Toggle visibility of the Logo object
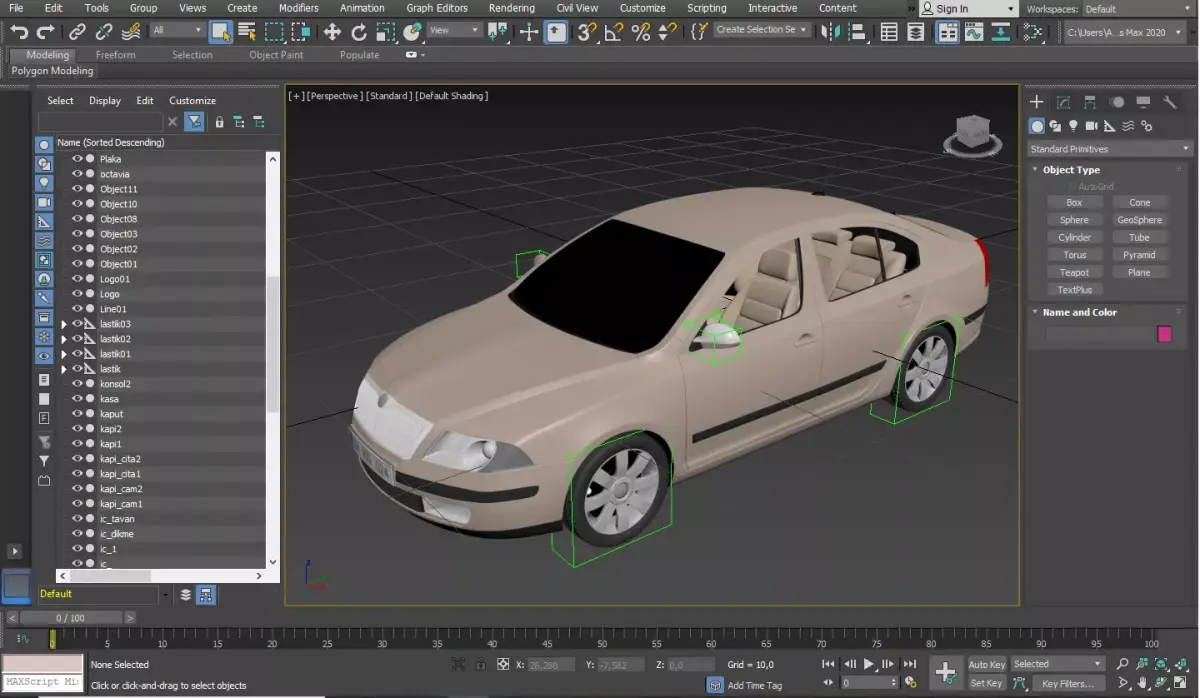The width and height of the screenshot is (1200, 698). coord(77,294)
